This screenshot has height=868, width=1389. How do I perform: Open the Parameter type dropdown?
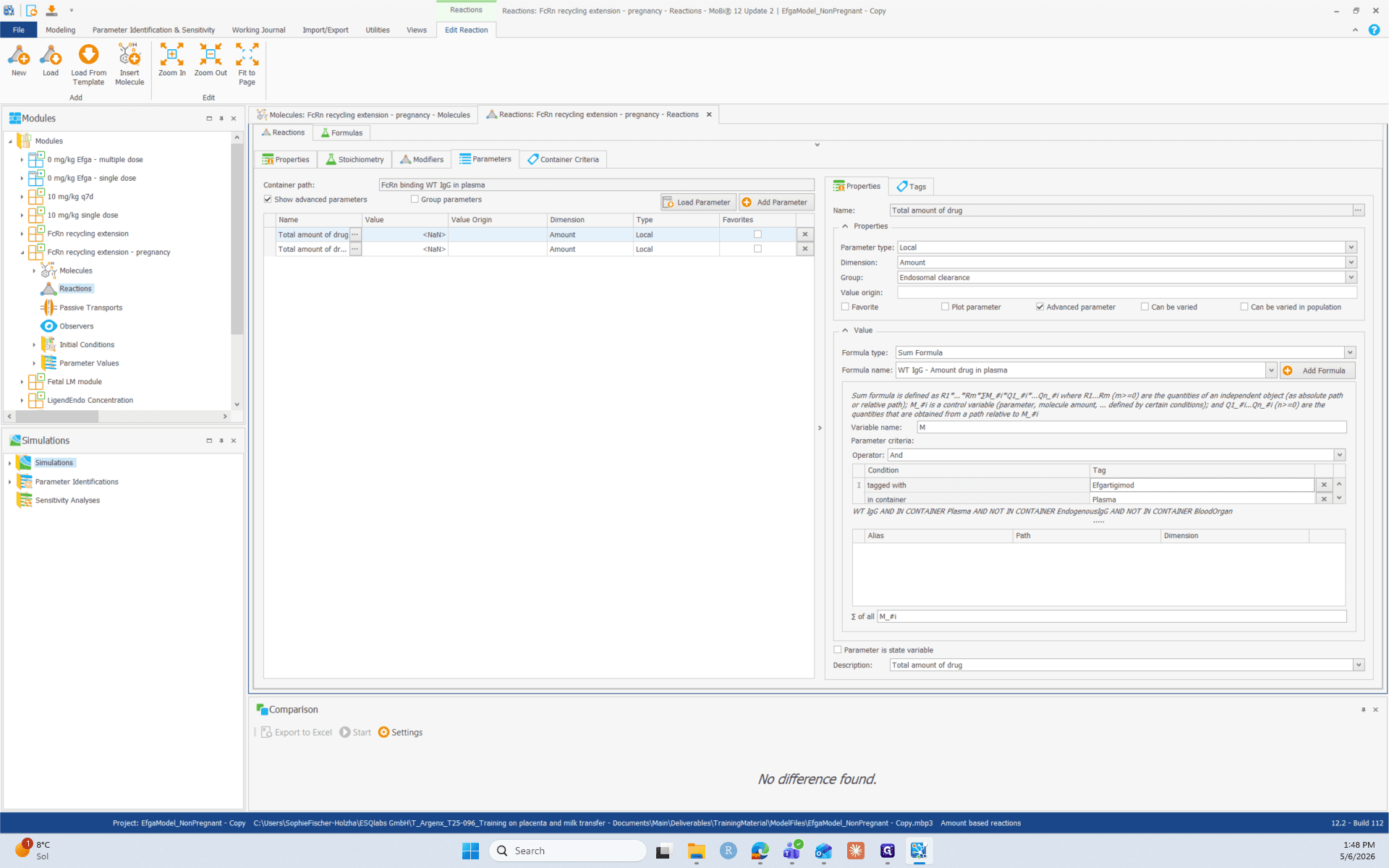coord(1350,247)
